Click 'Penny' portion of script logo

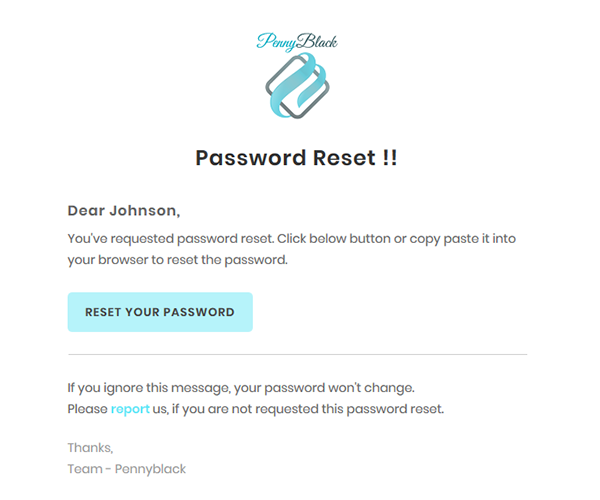(276, 43)
